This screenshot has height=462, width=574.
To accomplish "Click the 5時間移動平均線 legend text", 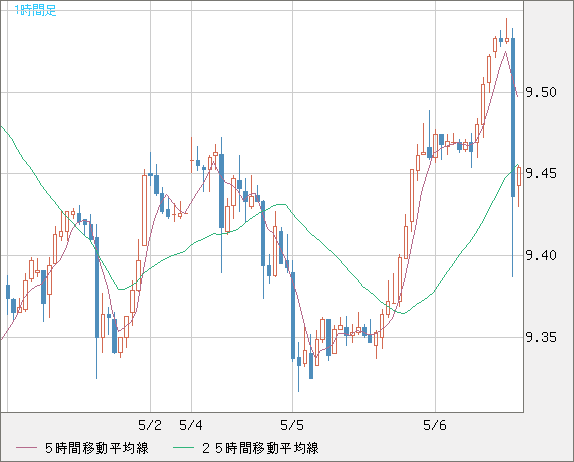I will pos(97,448).
